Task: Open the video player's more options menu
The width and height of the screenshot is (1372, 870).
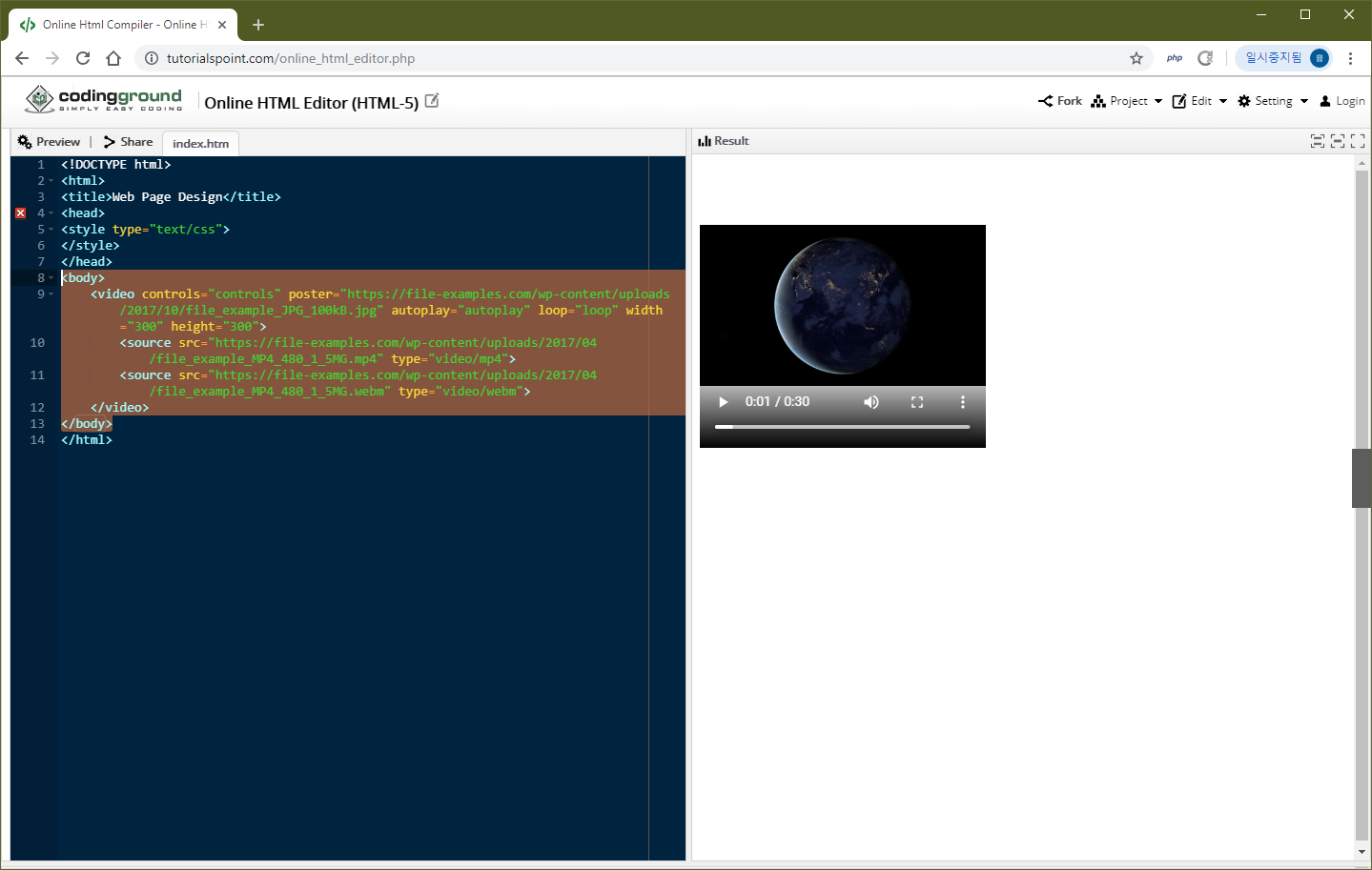Action: click(x=962, y=401)
